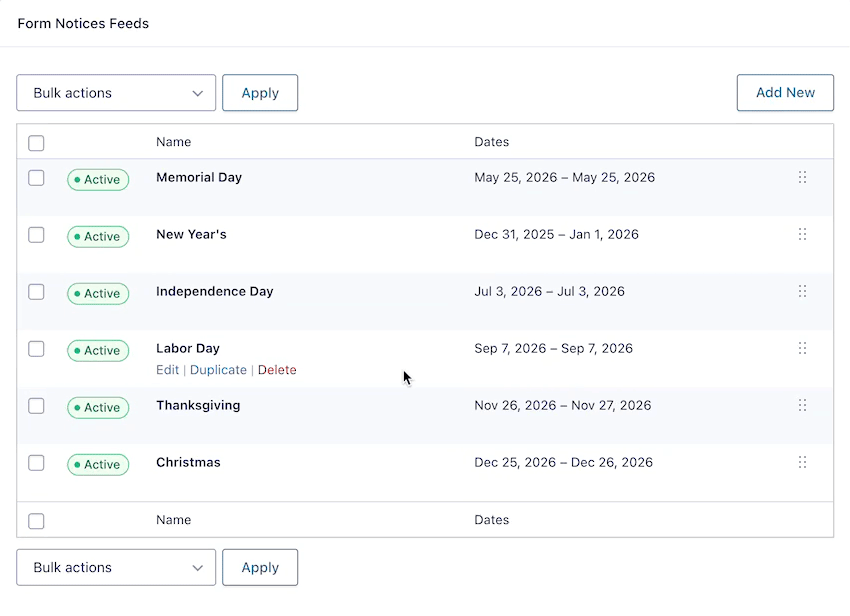Click the Active status badge for Christmas
The width and height of the screenshot is (850, 616).
coord(98,465)
